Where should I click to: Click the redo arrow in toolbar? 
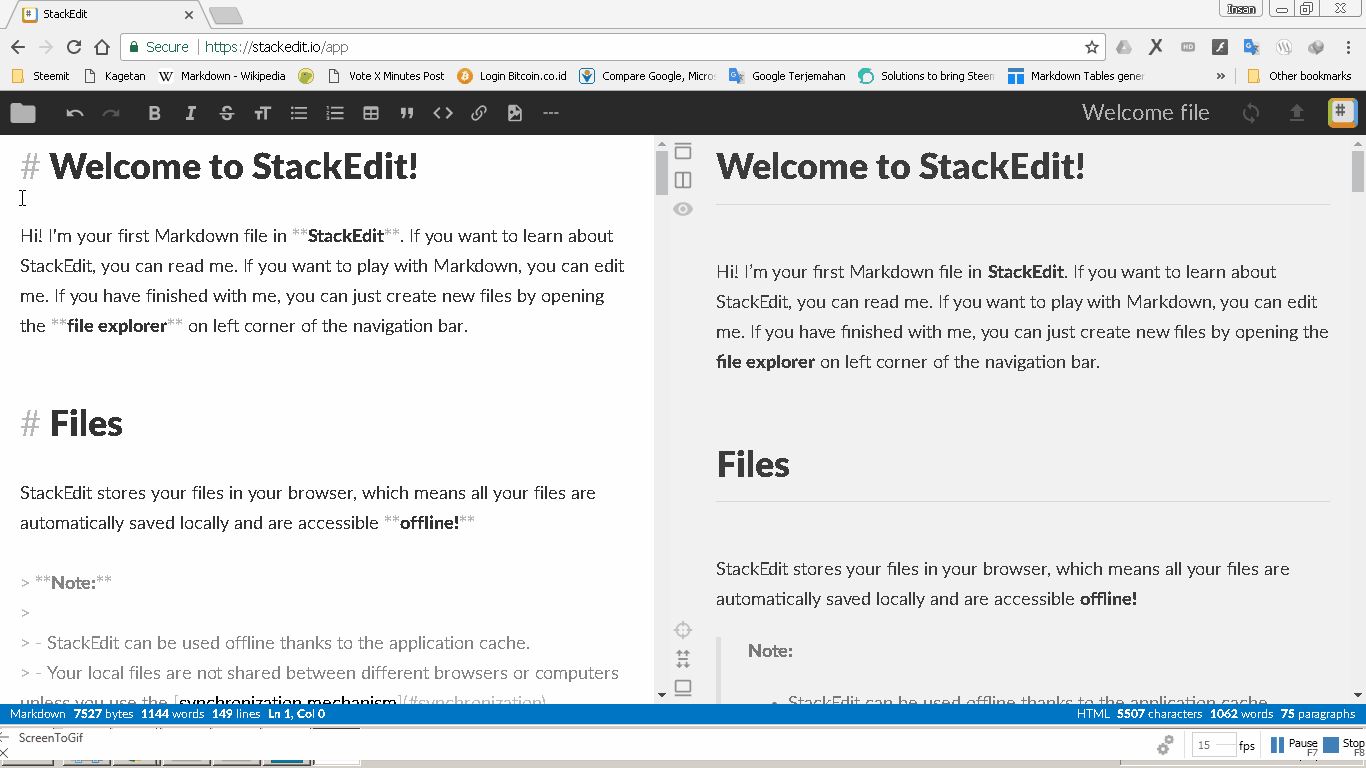click(111, 113)
